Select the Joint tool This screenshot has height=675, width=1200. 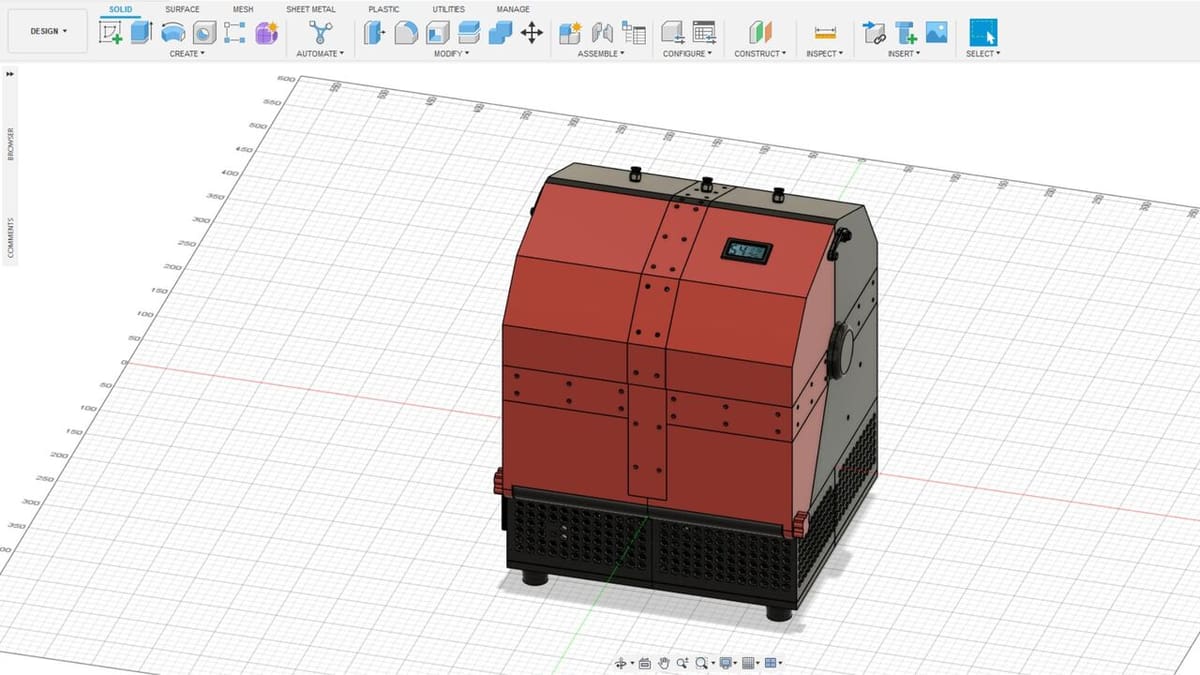pyautogui.click(x=602, y=33)
